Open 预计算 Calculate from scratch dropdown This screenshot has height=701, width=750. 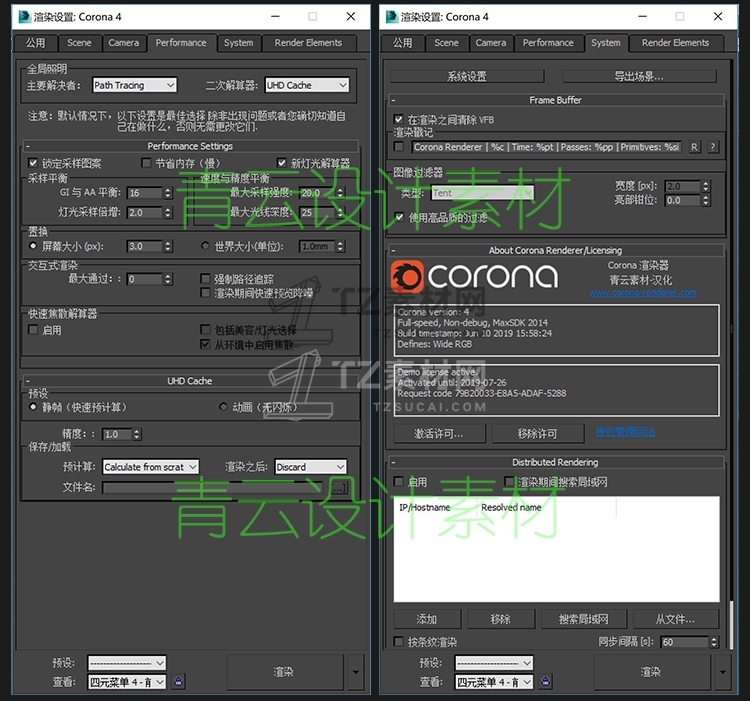point(151,467)
